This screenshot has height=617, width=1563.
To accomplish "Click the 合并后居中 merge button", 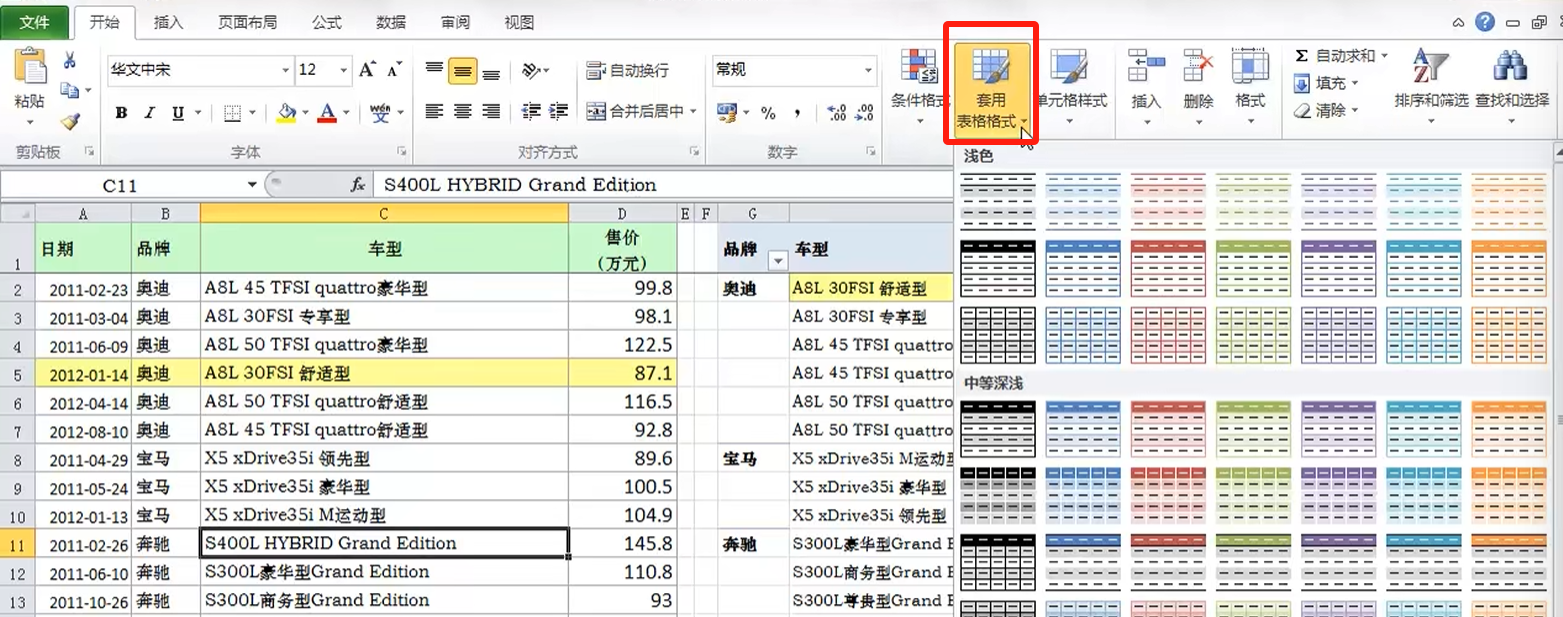I will pyautogui.click(x=635, y=111).
